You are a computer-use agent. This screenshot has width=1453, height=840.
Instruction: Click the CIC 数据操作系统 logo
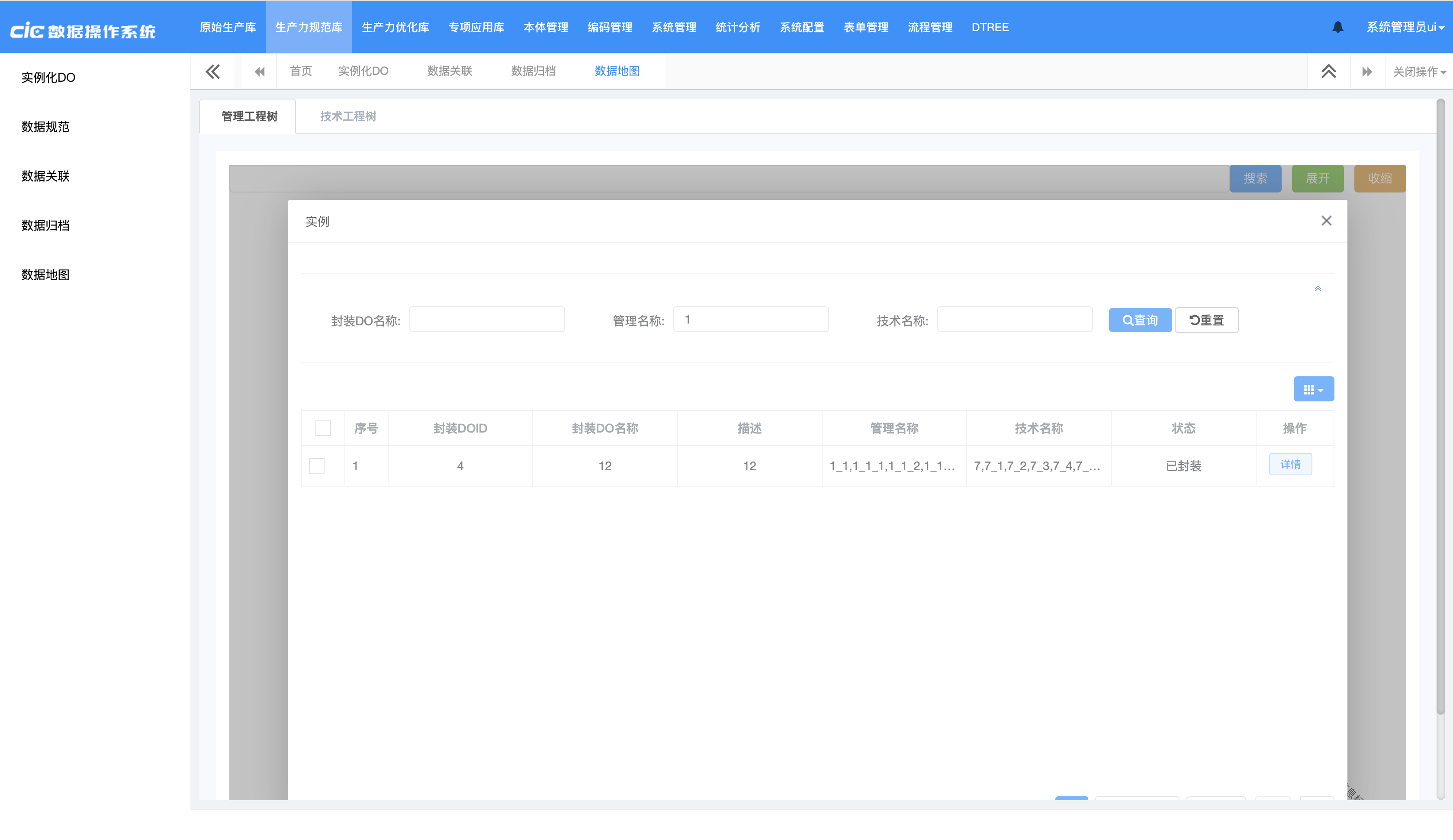[x=84, y=30]
